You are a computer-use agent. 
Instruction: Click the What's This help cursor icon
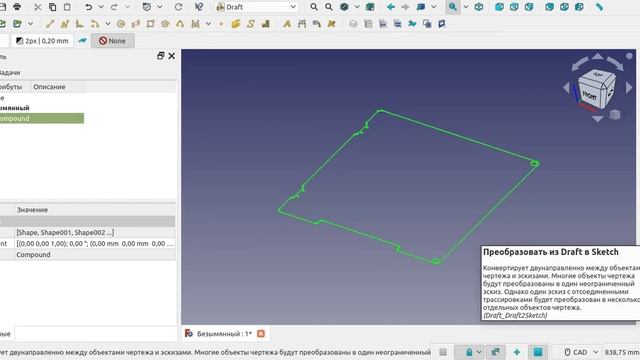(199, 7)
